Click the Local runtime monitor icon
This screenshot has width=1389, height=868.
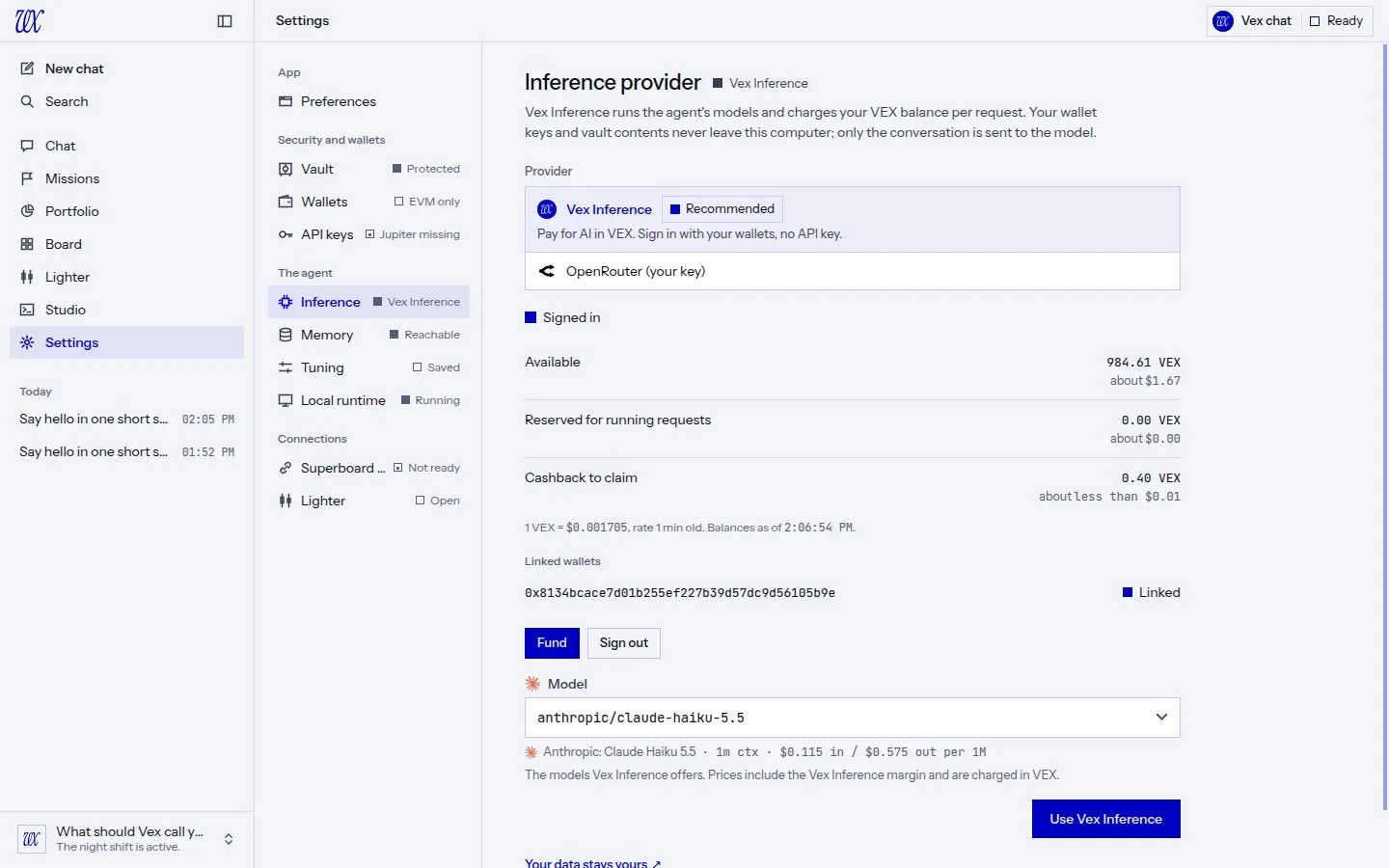(x=286, y=400)
